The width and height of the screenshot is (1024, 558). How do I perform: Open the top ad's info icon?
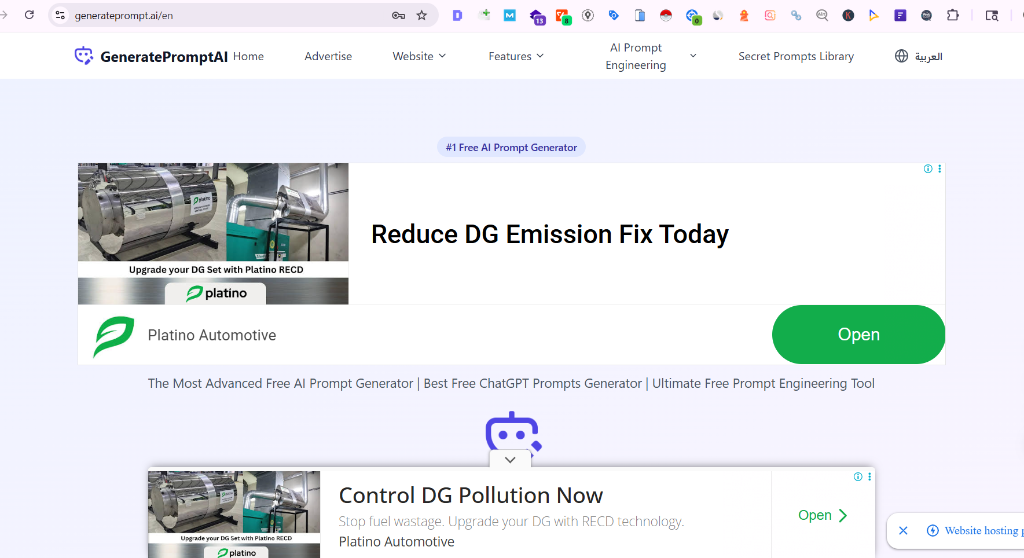point(928,169)
